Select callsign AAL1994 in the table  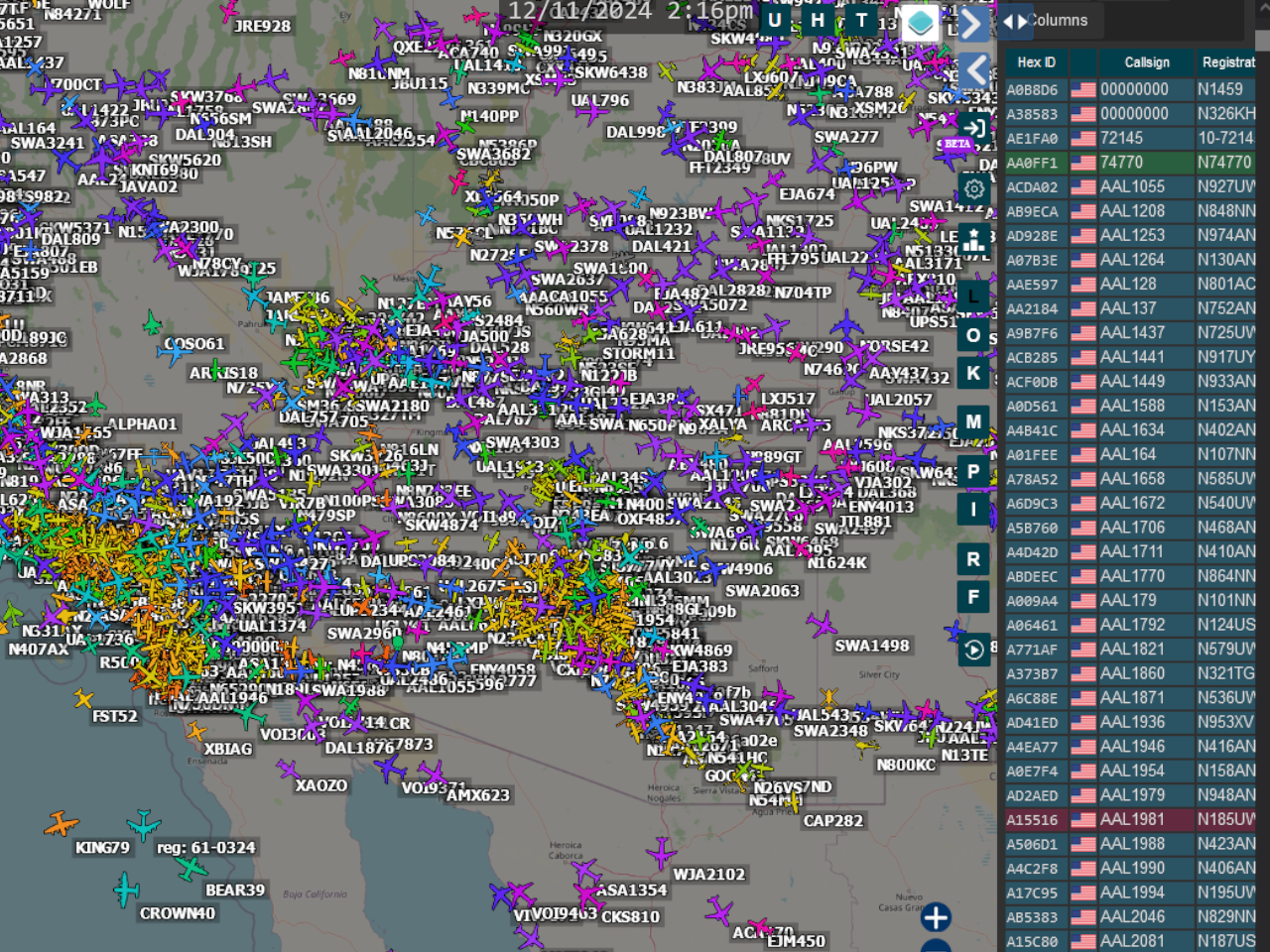pyautogui.click(x=1132, y=892)
